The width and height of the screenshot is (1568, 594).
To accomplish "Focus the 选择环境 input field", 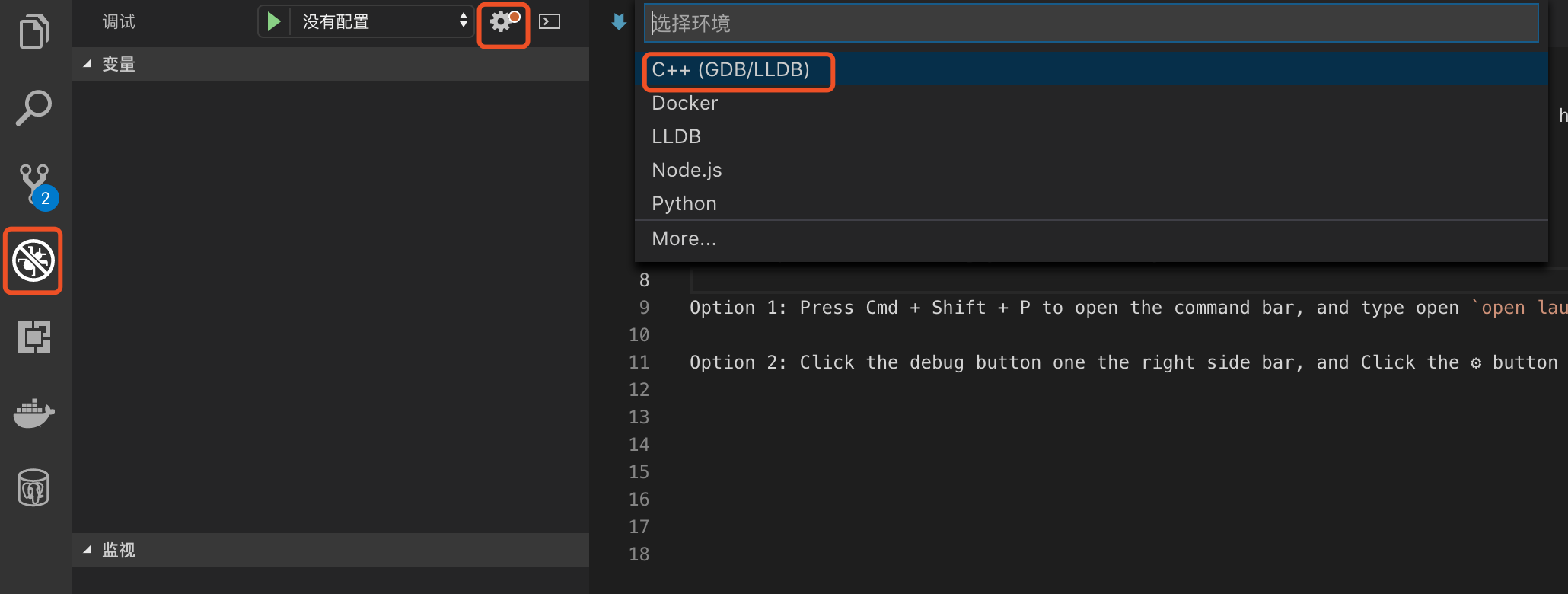I will click(1092, 23).
